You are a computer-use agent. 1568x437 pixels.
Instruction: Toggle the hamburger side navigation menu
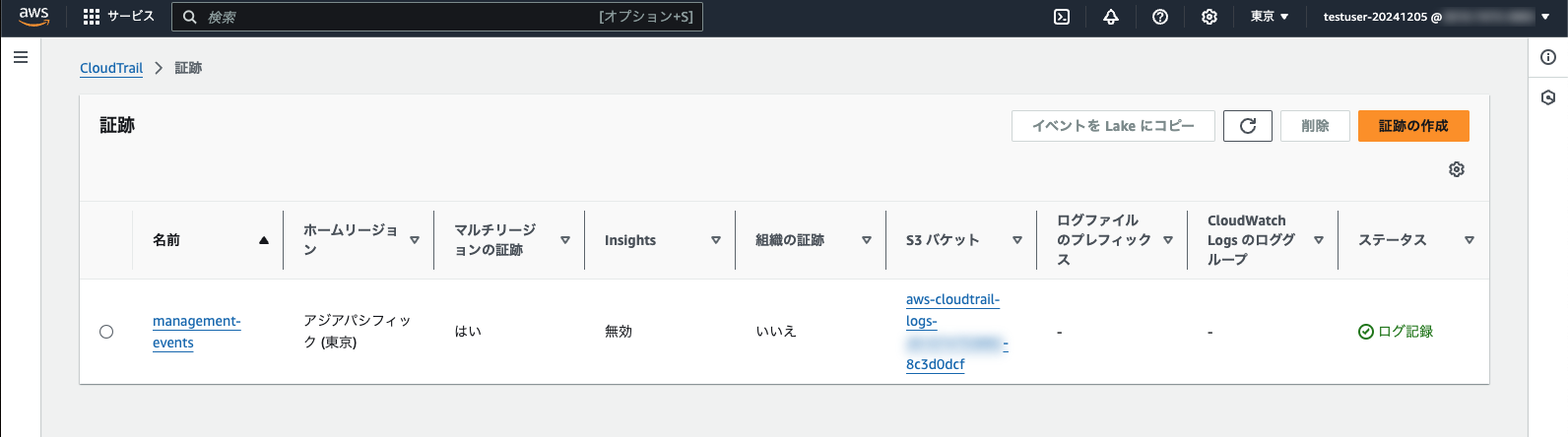coord(21,57)
